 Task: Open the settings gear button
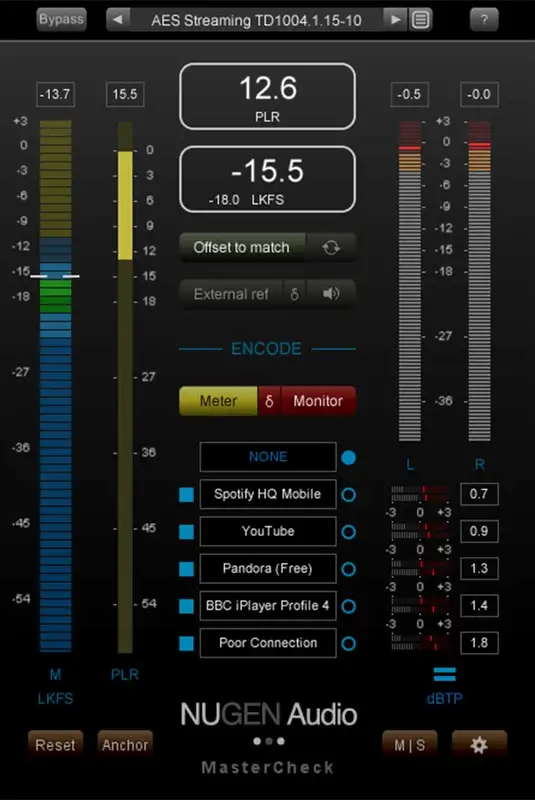tap(479, 745)
